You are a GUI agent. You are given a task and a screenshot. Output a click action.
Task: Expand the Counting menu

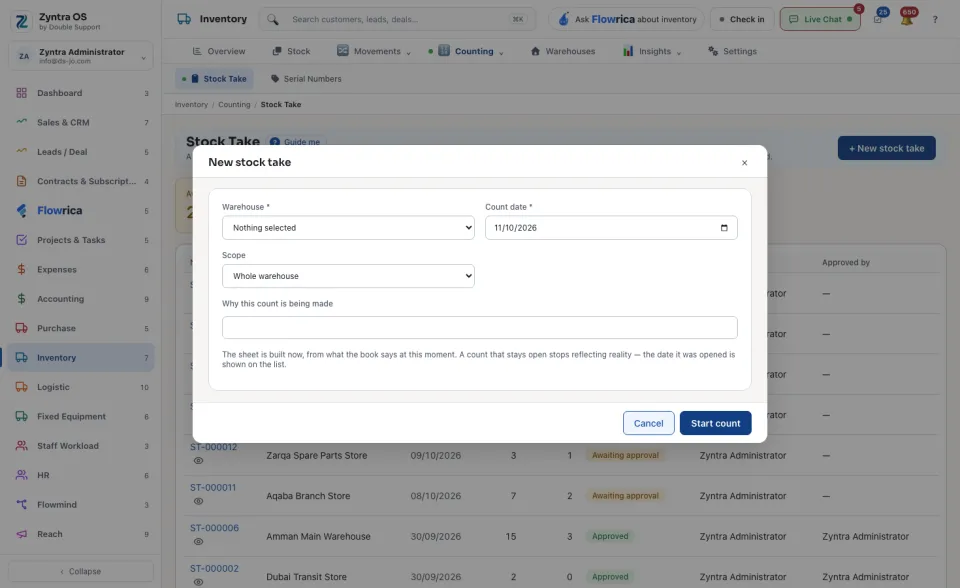tap(470, 51)
